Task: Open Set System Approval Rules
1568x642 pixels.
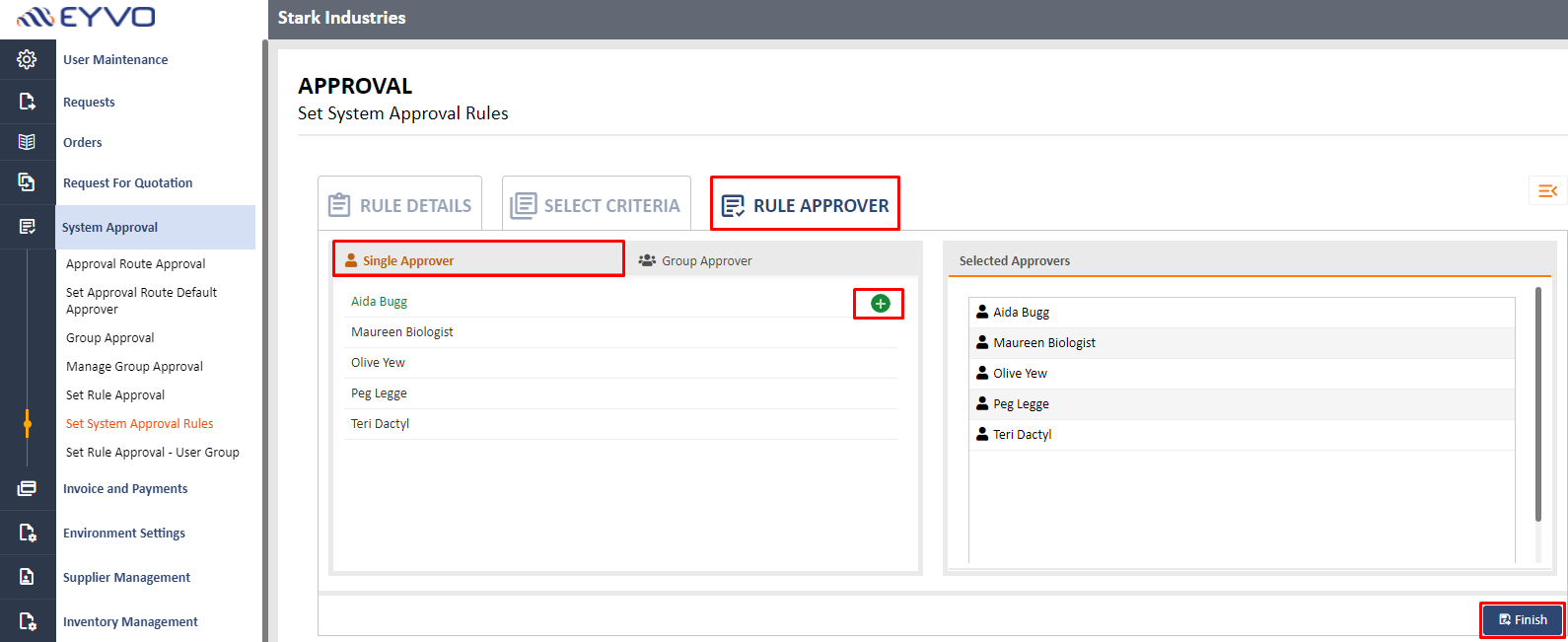Action: tap(140, 424)
